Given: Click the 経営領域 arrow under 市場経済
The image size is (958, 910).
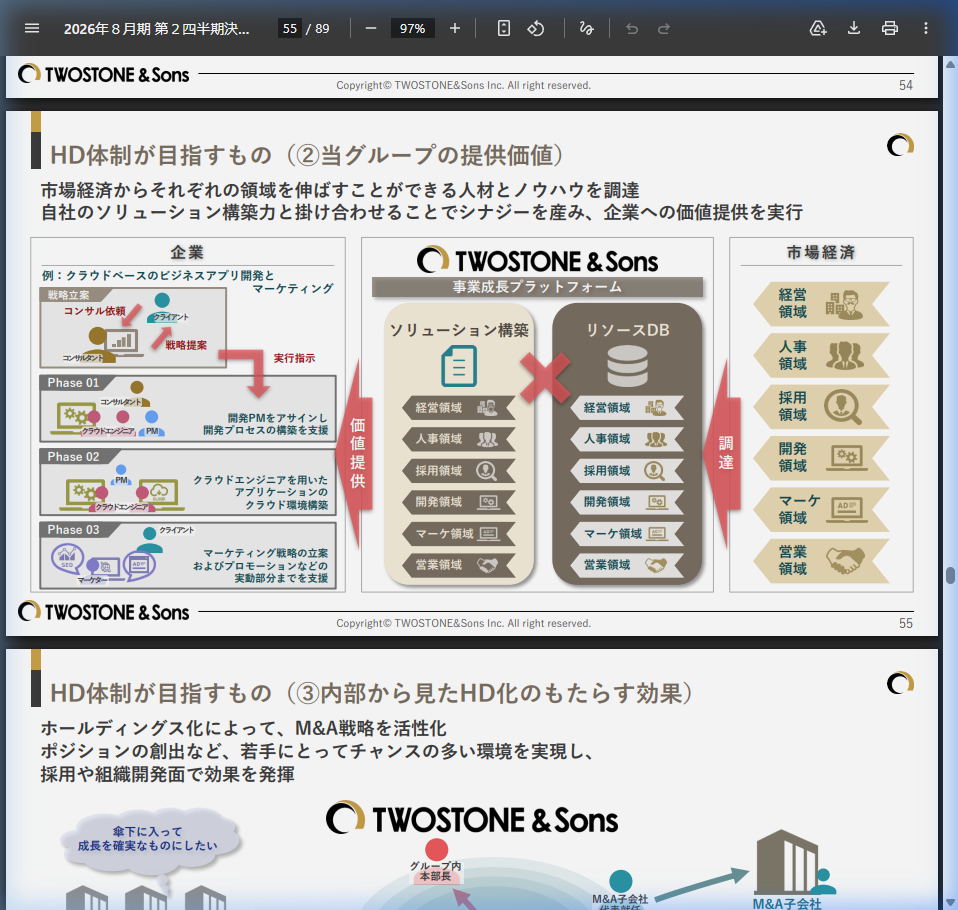Looking at the screenshot, I should click(x=819, y=304).
